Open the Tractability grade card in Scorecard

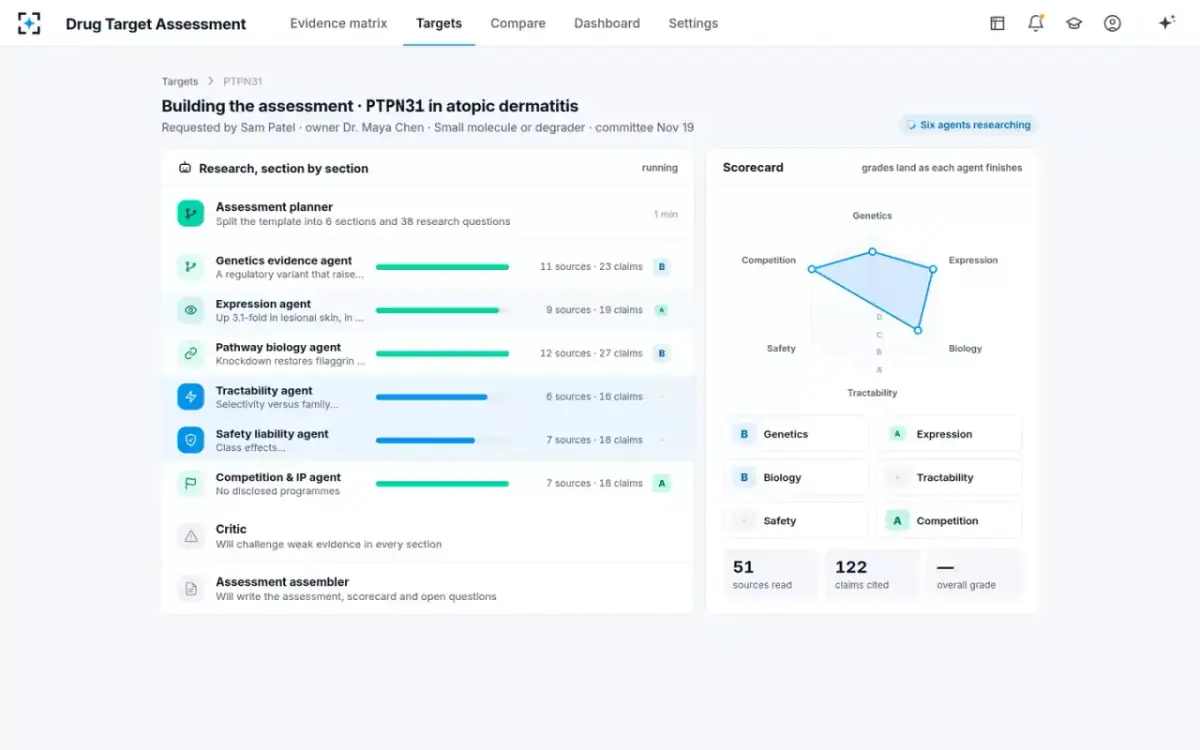[x=950, y=478]
